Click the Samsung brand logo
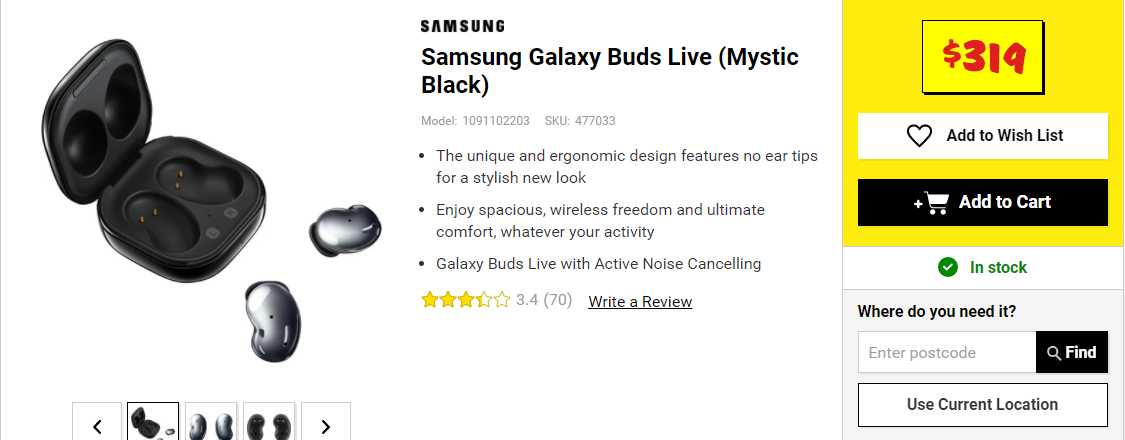Screen dimensions: 1125x440 462,26
